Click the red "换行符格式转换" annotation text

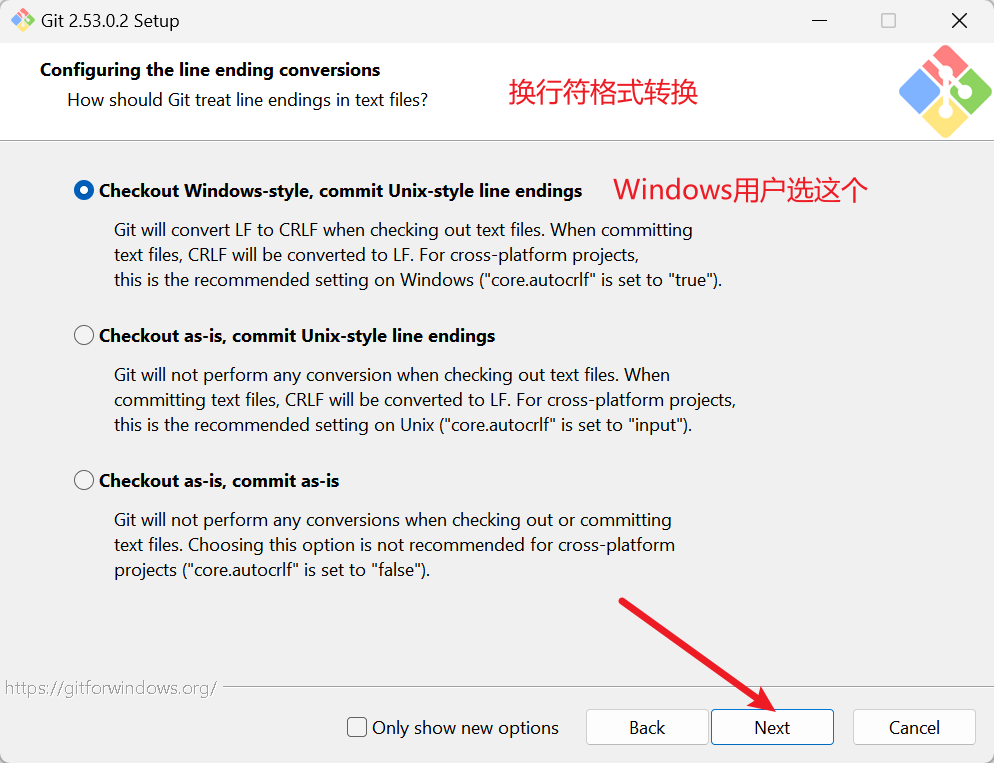[603, 92]
